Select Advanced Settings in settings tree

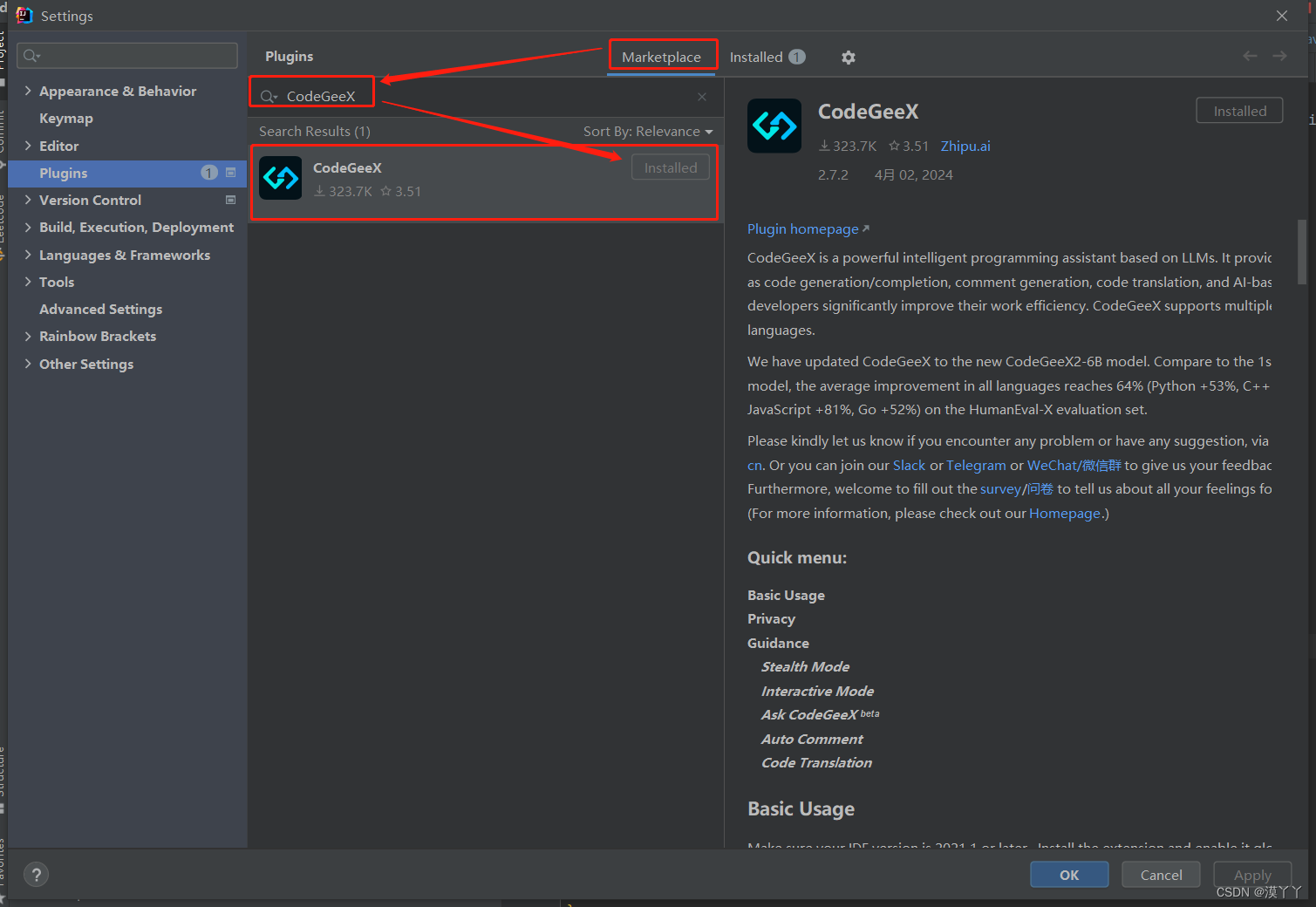(101, 309)
